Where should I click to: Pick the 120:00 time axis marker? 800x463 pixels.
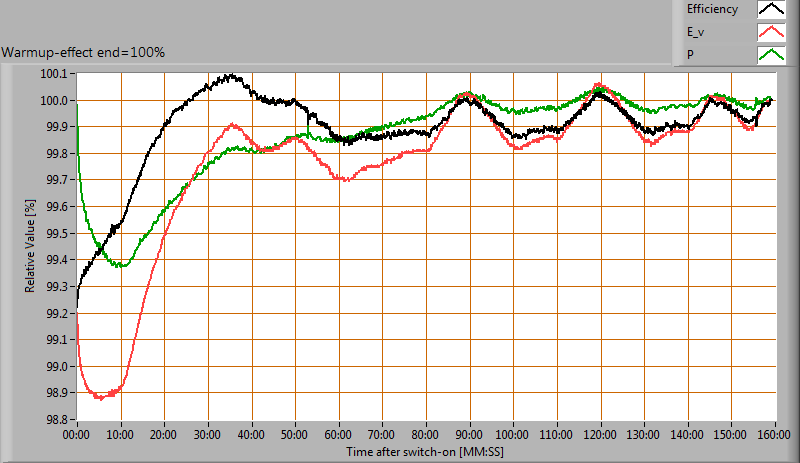pyautogui.click(x=599, y=436)
